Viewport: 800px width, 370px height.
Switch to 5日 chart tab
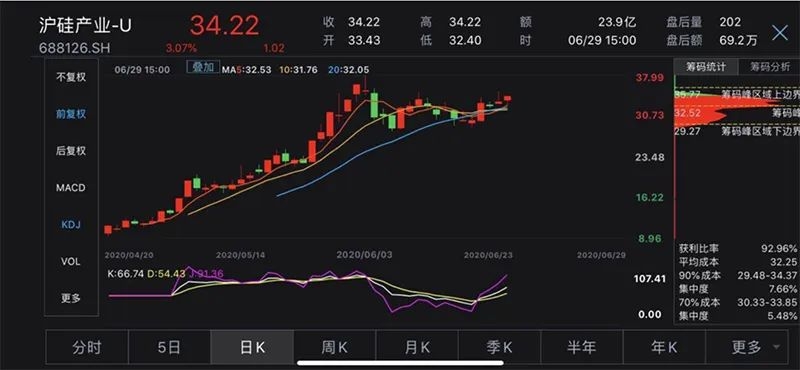click(169, 347)
